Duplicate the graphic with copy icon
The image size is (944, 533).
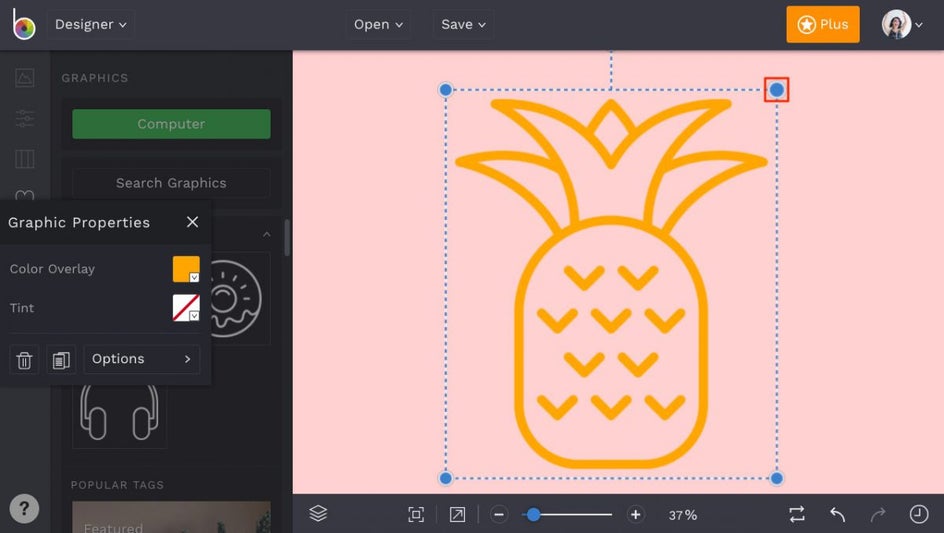pyautogui.click(x=61, y=360)
